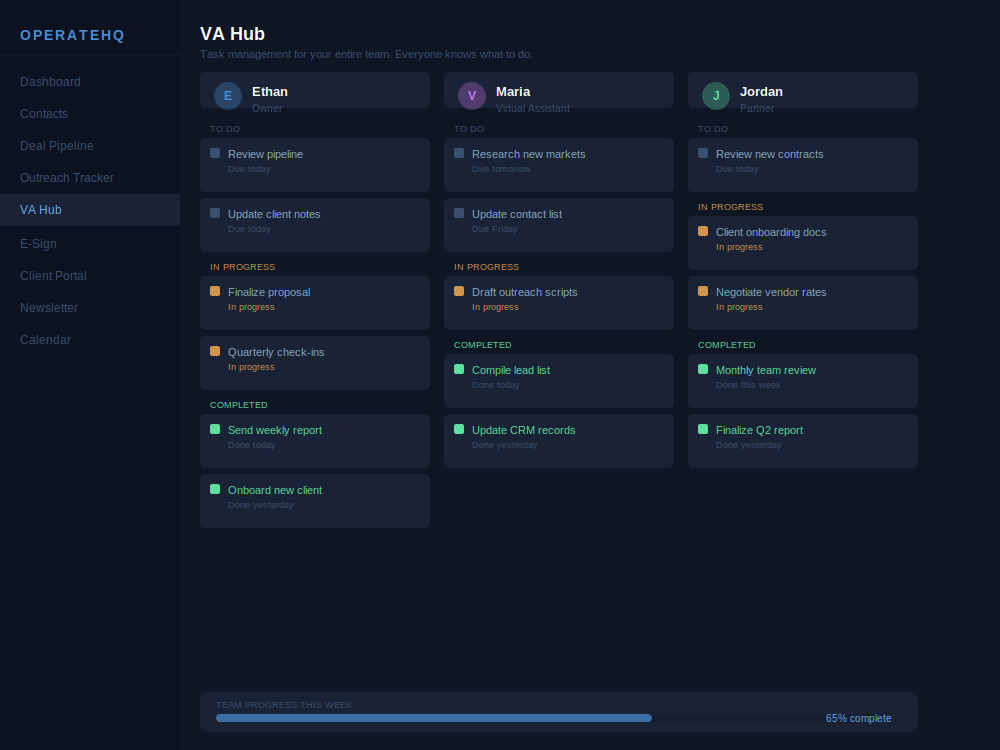Open Send weekly report task title
The width and height of the screenshot is (1000, 750).
pyautogui.click(x=275, y=430)
